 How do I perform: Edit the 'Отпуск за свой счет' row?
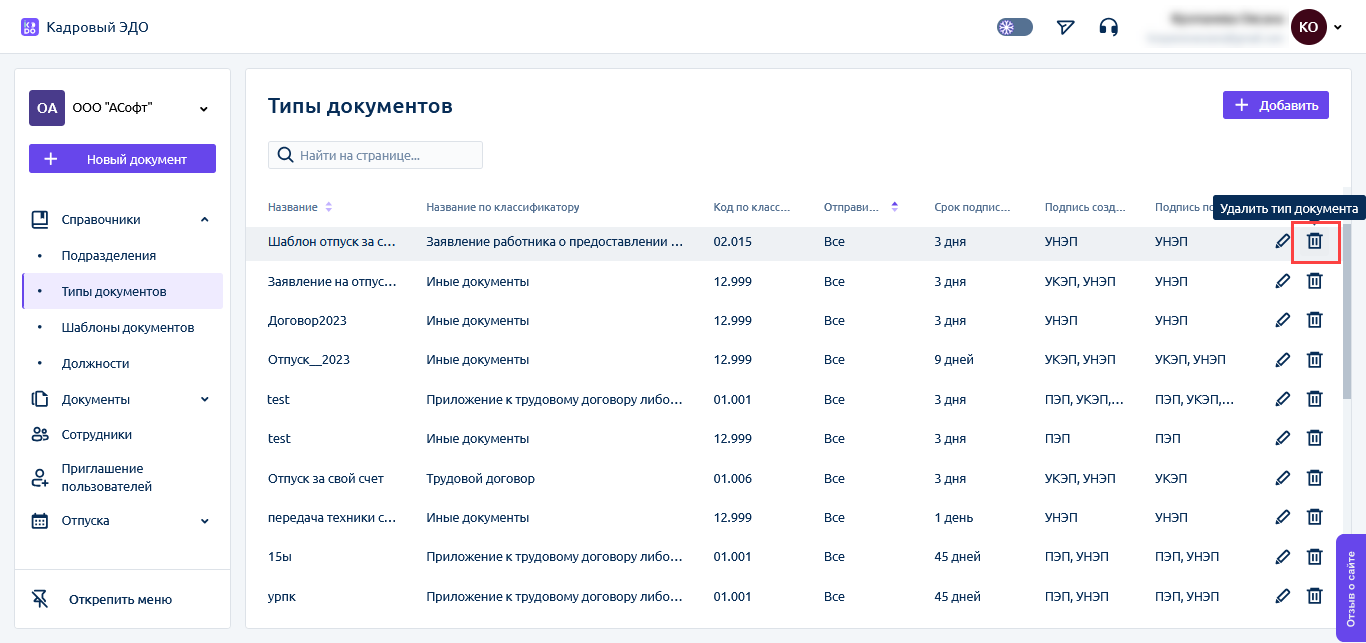pos(1283,478)
